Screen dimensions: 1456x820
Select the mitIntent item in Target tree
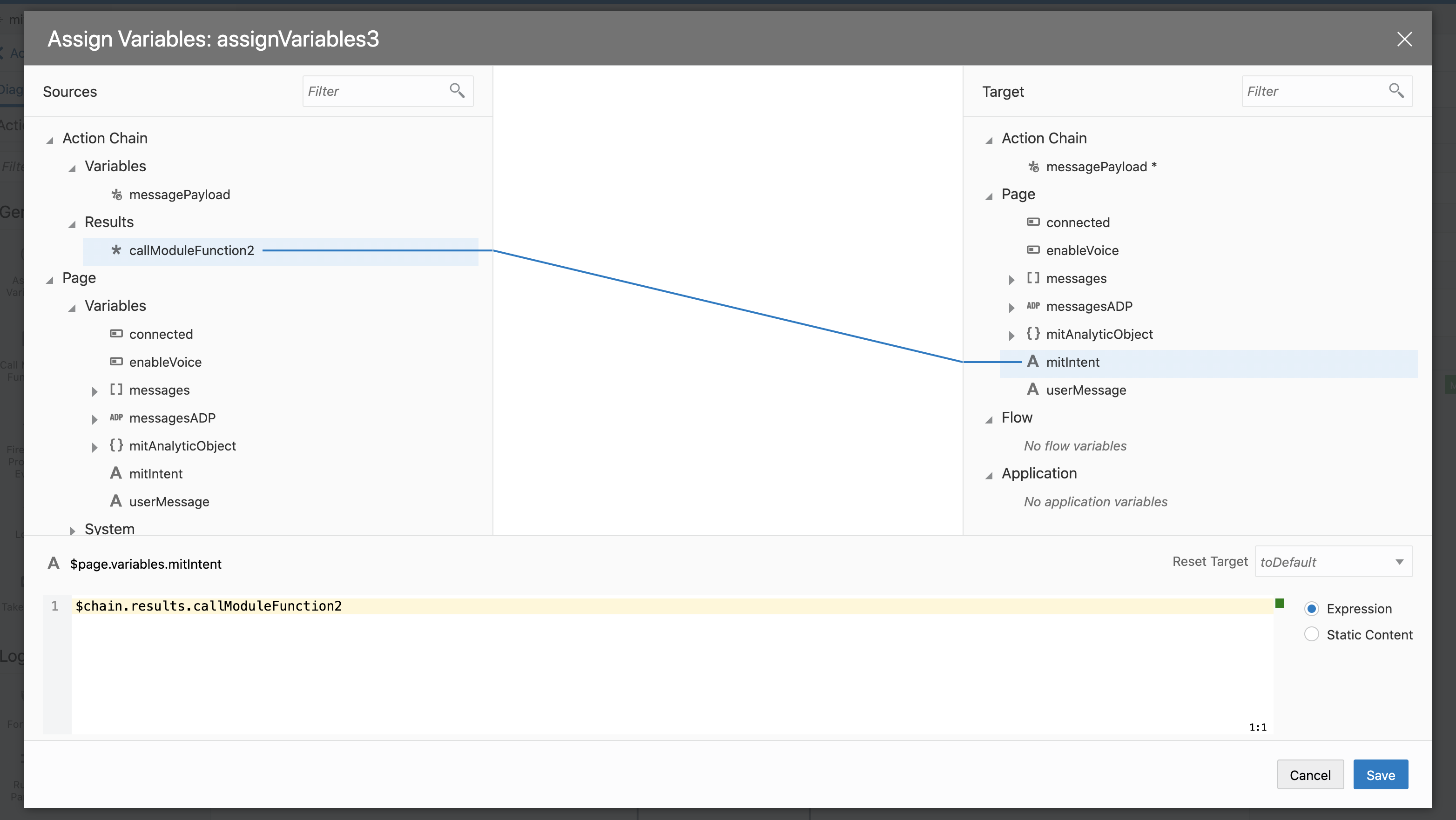pos(1072,362)
